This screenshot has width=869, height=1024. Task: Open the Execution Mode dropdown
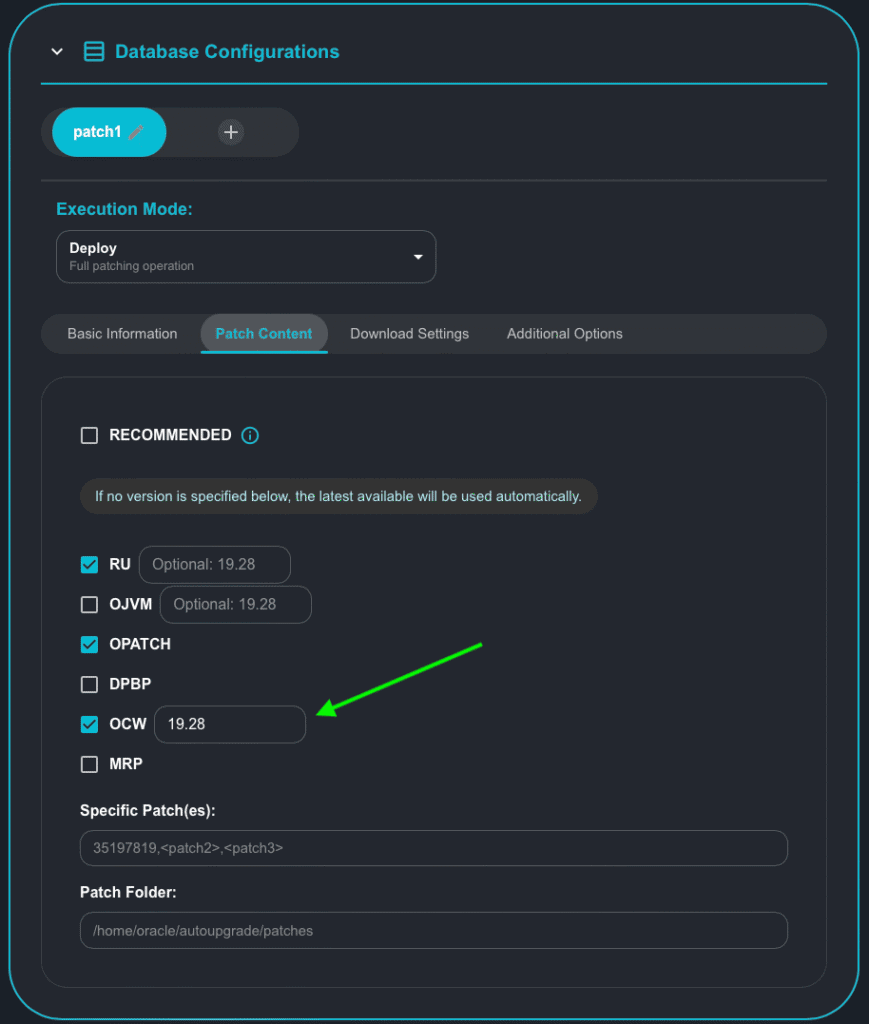point(245,257)
